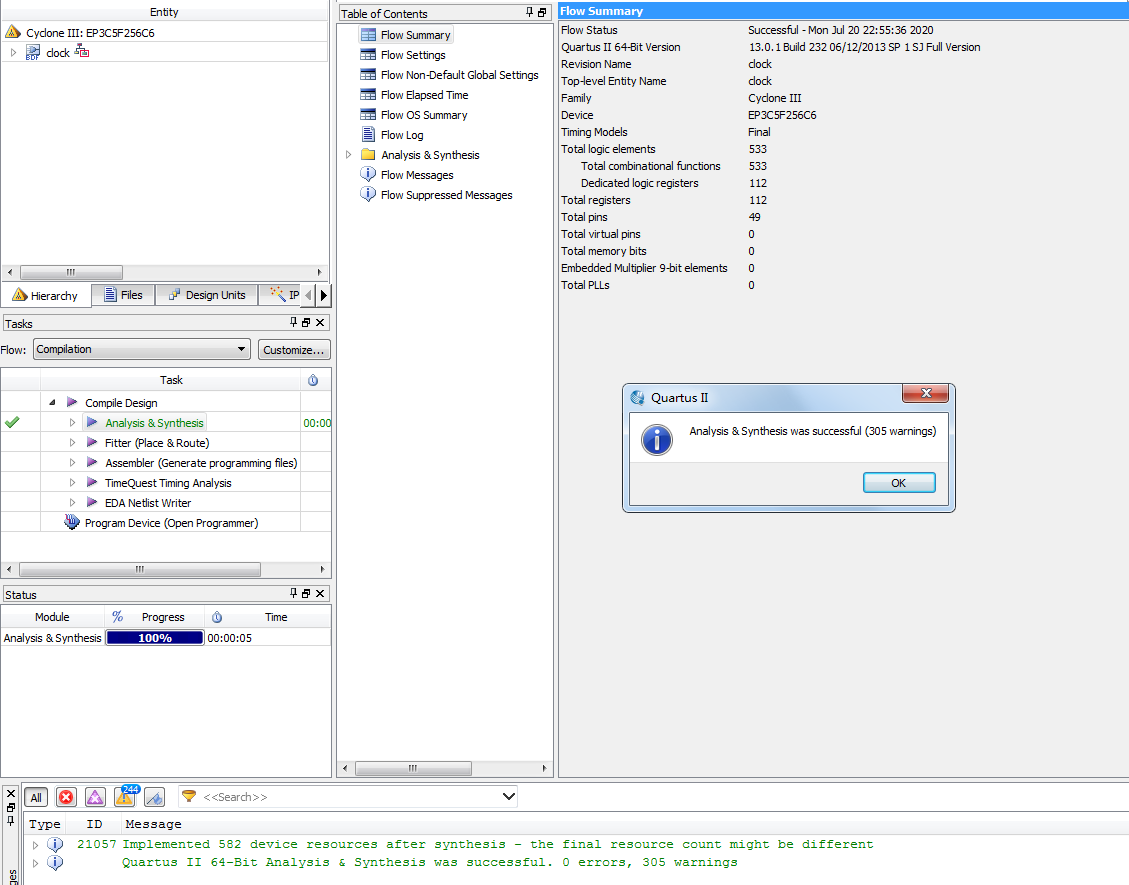The width and height of the screenshot is (1129, 885).
Task: Pin the Table of Contents panel
Action: pyautogui.click(x=529, y=12)
